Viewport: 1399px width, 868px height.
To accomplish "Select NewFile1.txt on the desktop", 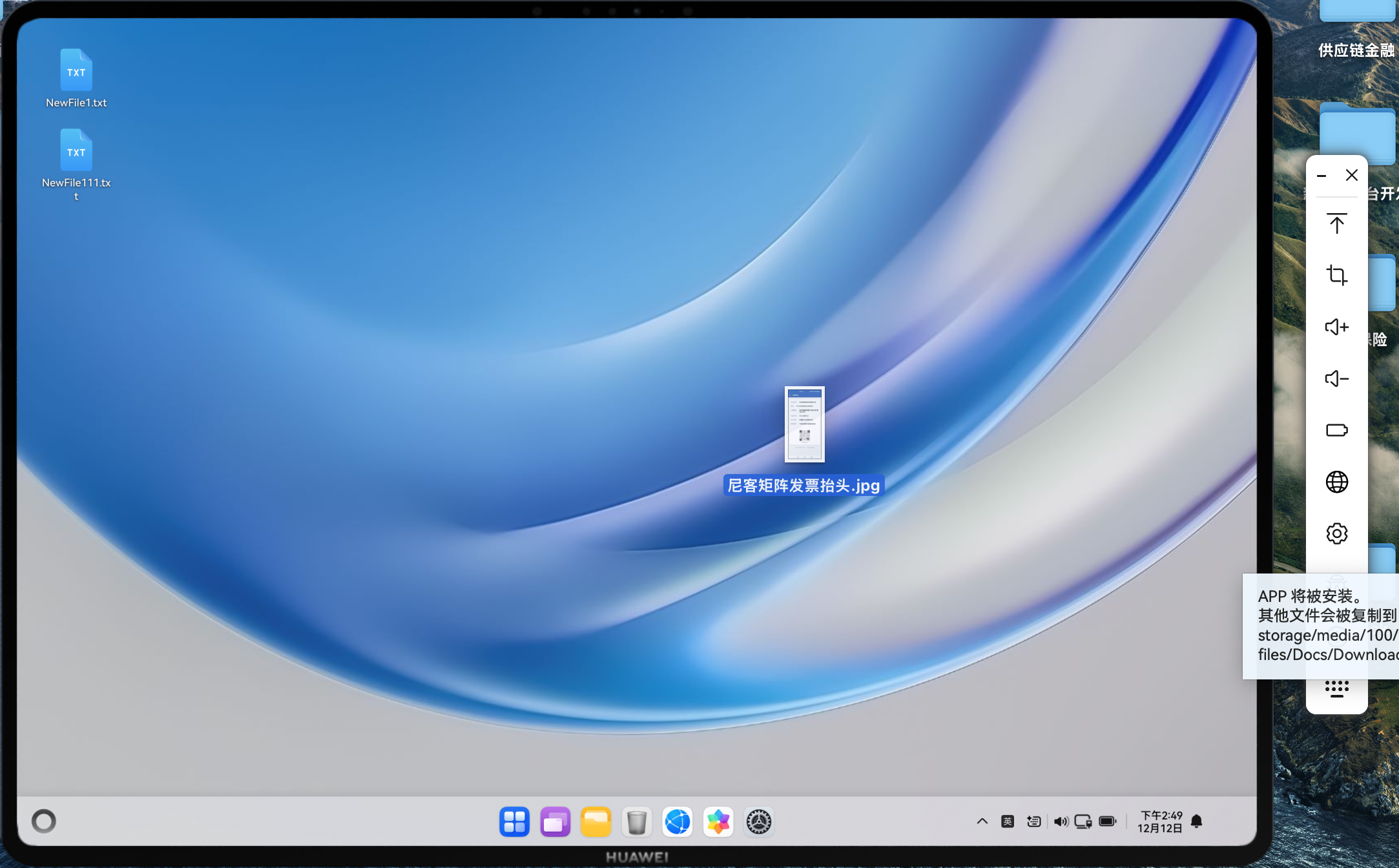I will coord(76,72).
